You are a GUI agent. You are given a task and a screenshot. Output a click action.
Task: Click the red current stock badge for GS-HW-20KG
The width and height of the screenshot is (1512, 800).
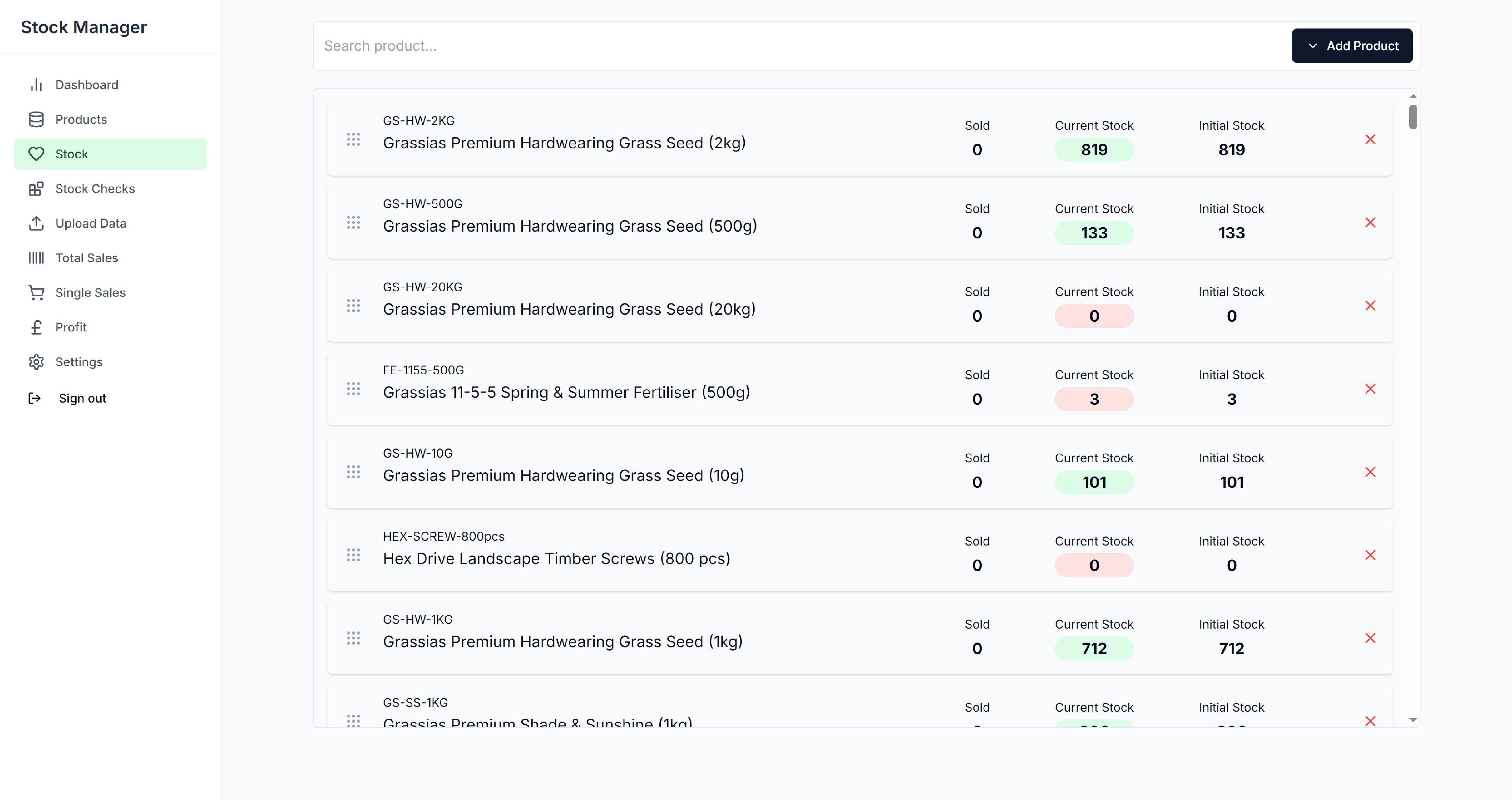pyautogui.click(x=1094, y=316)
